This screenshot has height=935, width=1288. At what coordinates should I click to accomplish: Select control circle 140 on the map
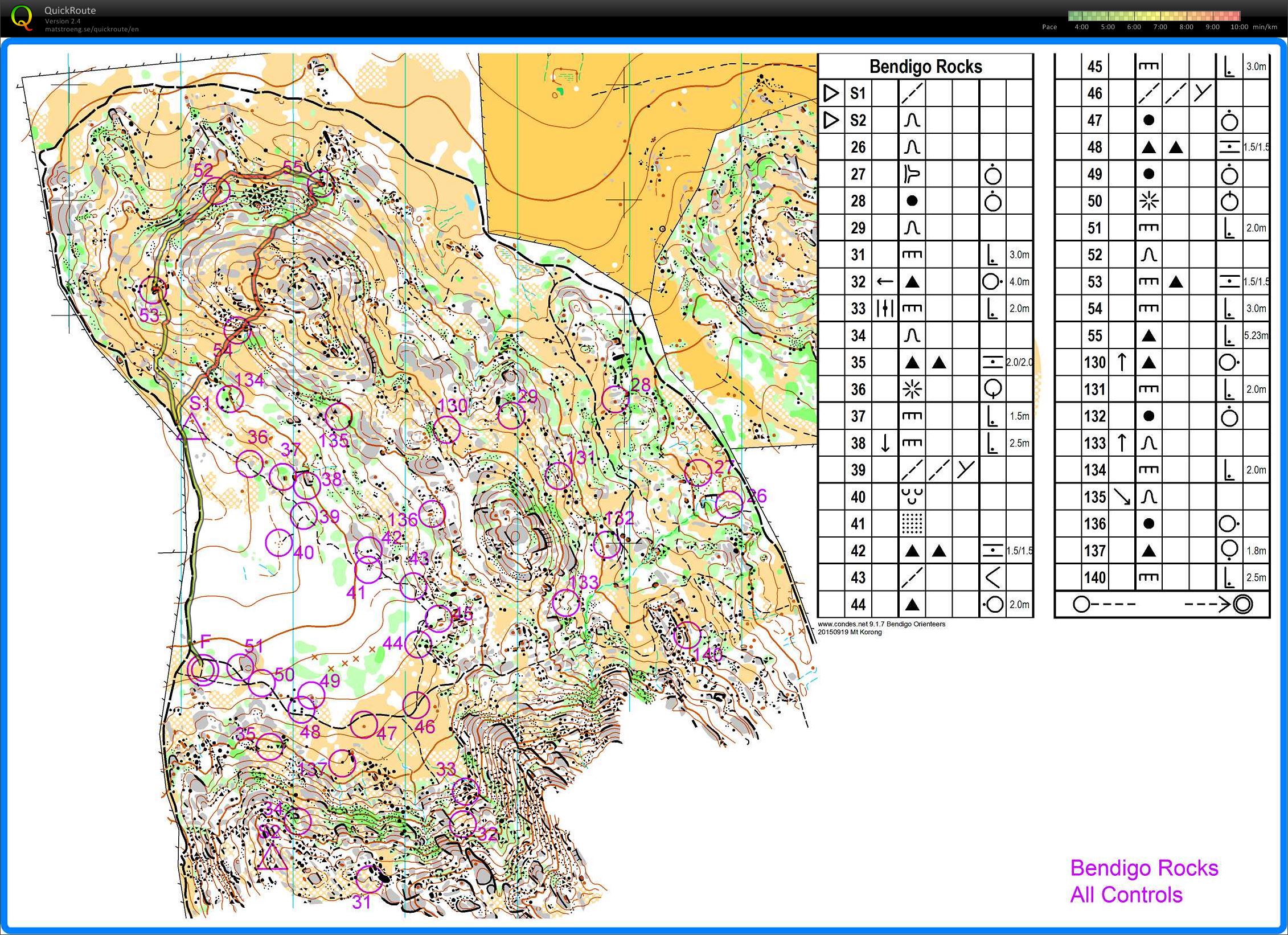(687, 634)
